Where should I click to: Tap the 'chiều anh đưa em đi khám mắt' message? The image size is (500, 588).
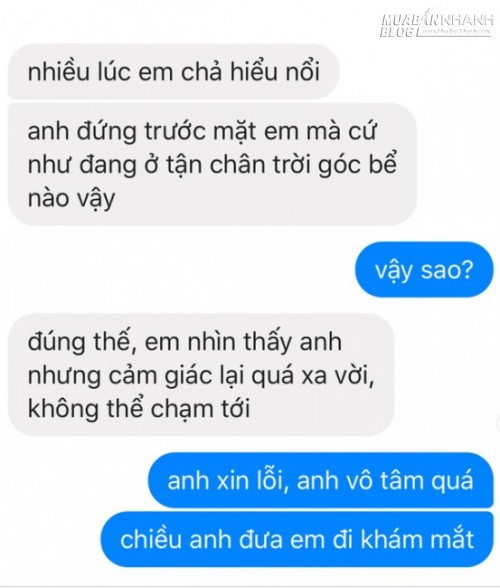point(297,539)
